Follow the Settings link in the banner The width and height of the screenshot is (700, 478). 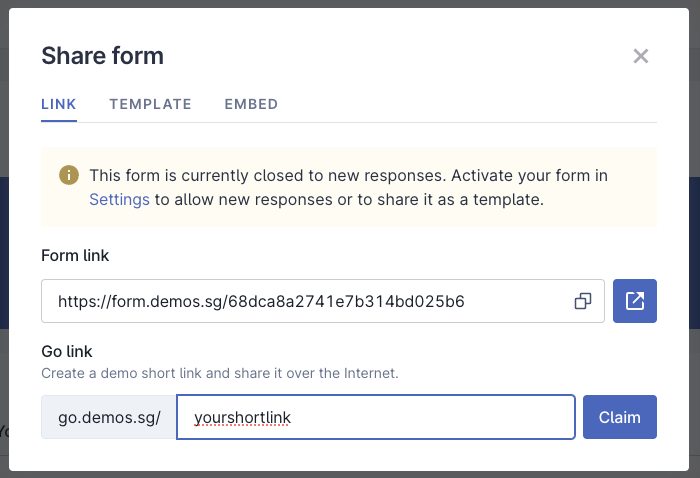[x=119, y=199]
